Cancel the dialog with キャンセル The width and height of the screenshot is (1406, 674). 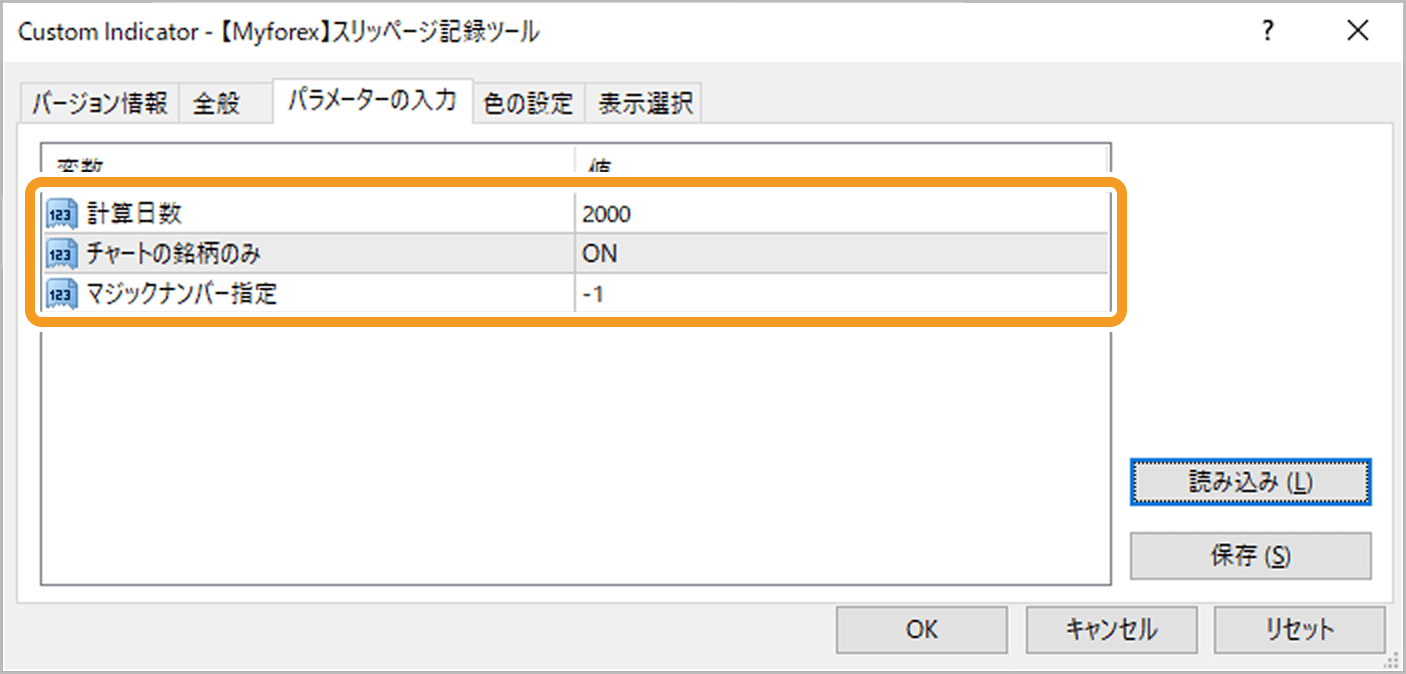[x=1111, y=630]
